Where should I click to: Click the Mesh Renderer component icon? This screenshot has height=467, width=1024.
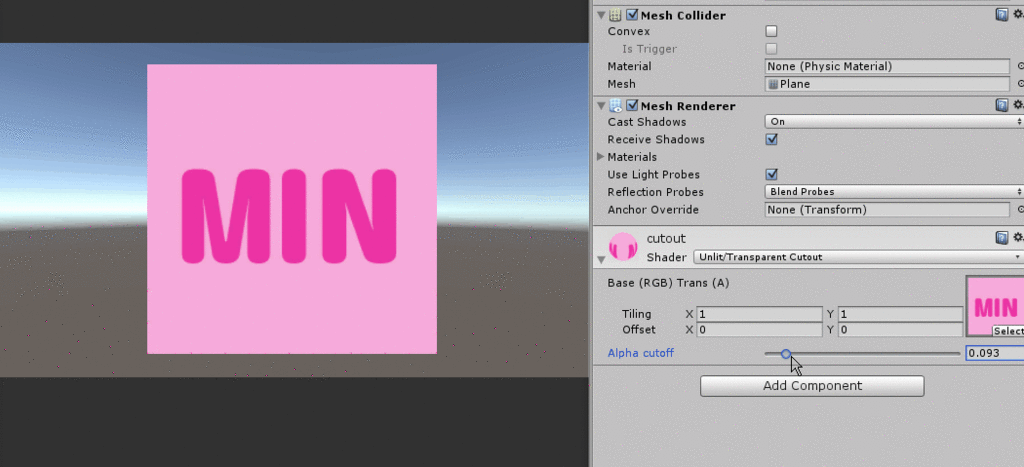615,106
